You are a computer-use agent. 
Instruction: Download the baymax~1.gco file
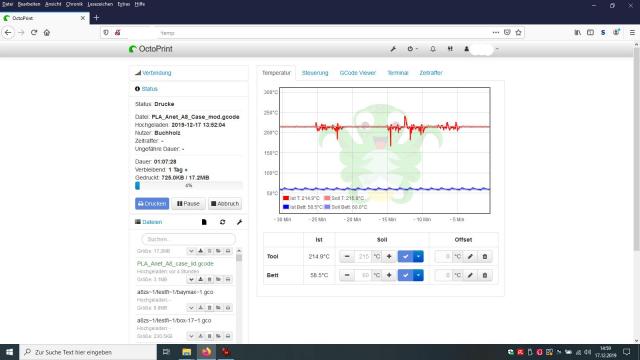[200, 308]
